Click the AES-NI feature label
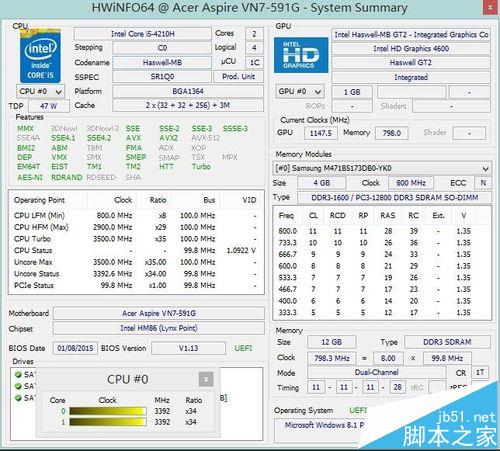Image resolution: width=500 pixels, height=451 pixels. pos(30,177)
